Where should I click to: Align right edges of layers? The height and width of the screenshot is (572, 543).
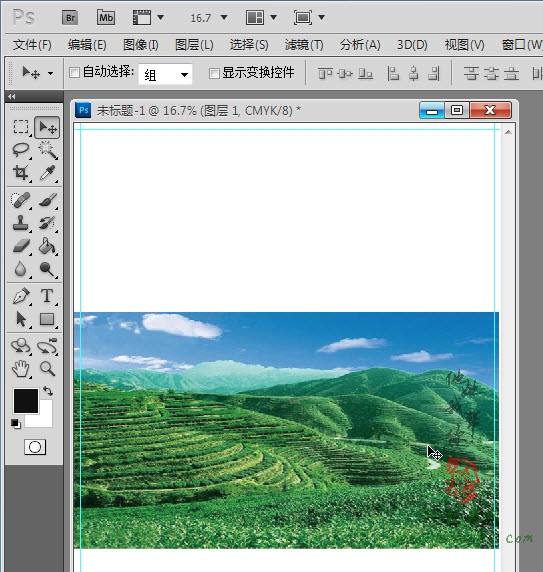click(x=434, y=74)
